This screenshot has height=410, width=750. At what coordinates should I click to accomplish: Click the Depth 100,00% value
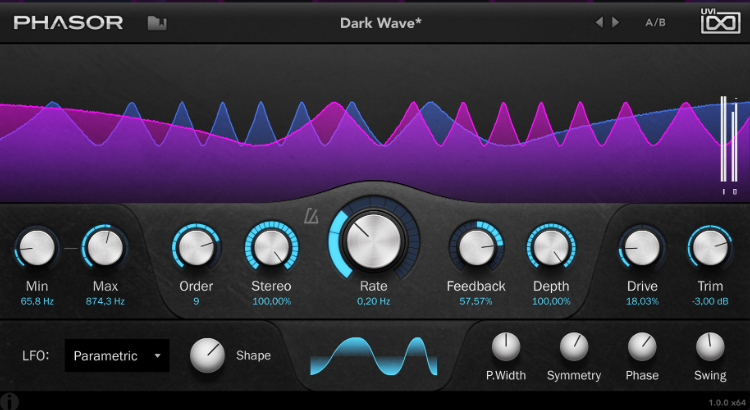pyautogui.click(x=551, y=301)
